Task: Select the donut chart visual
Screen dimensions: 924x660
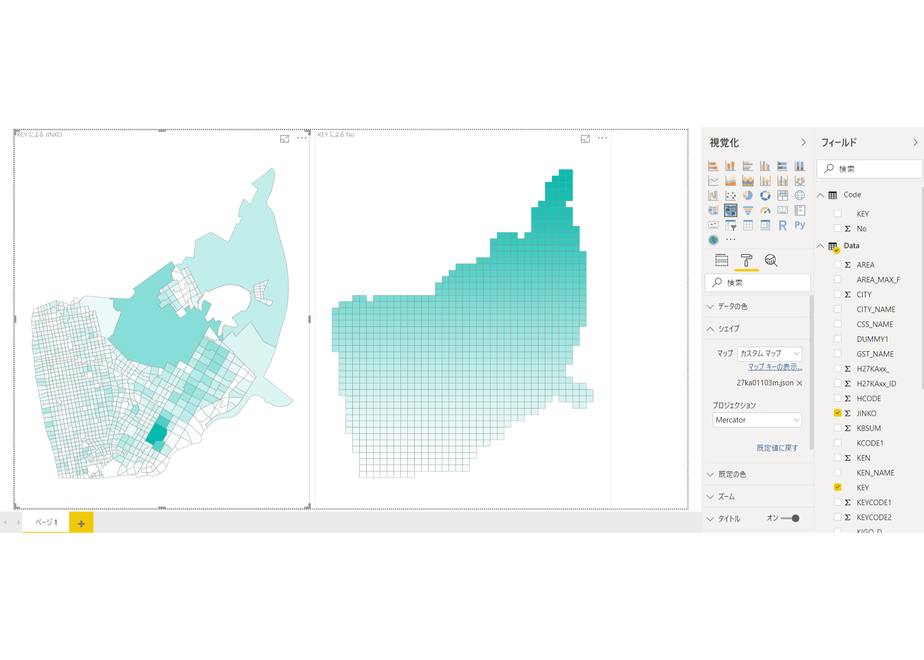Action: (765, 196)
